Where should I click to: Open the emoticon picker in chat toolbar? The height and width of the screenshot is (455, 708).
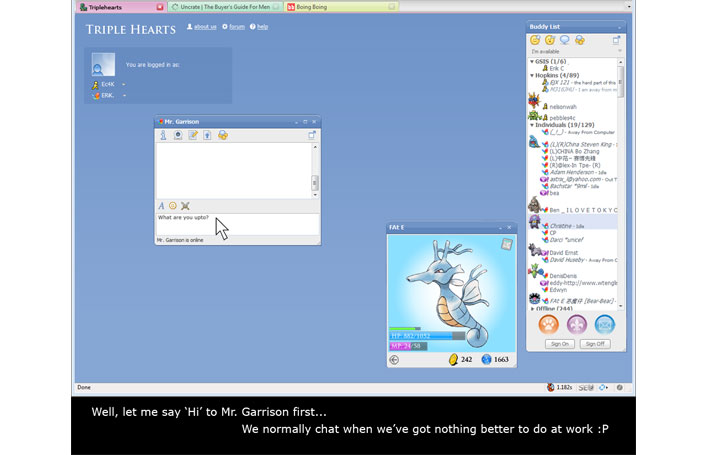click(172, 205)
